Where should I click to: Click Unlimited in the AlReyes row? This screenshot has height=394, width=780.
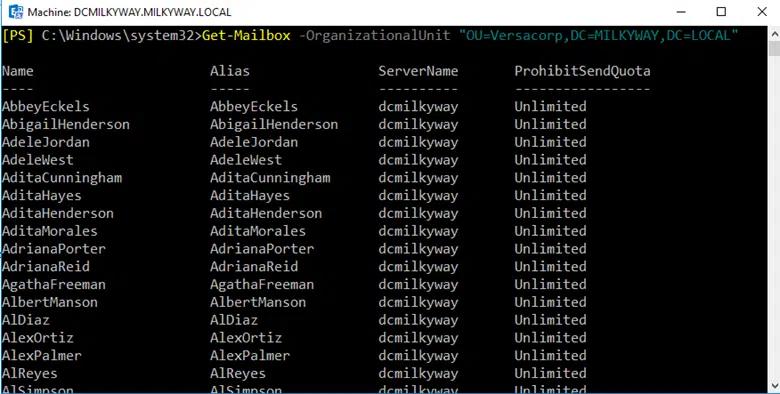[551, 374]
